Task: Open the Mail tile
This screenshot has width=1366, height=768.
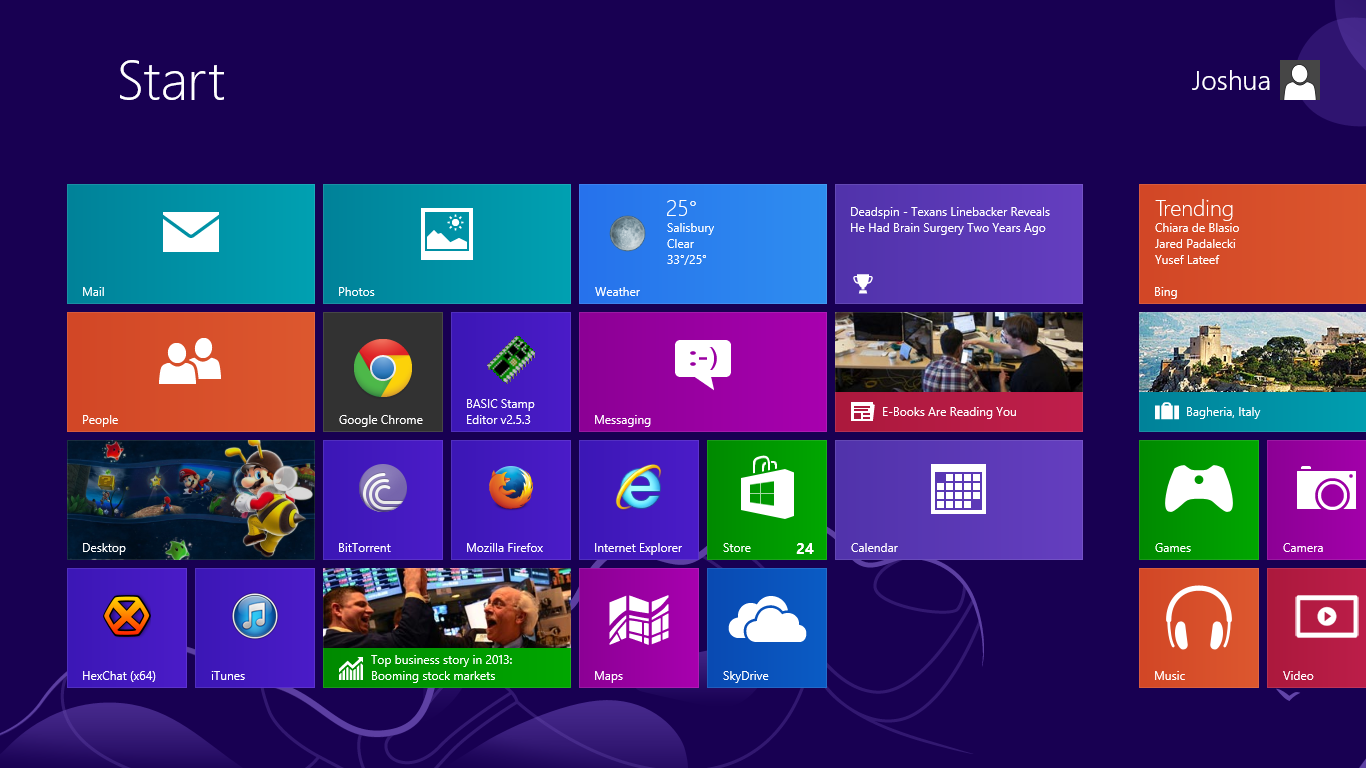Action: click(190, 243)
